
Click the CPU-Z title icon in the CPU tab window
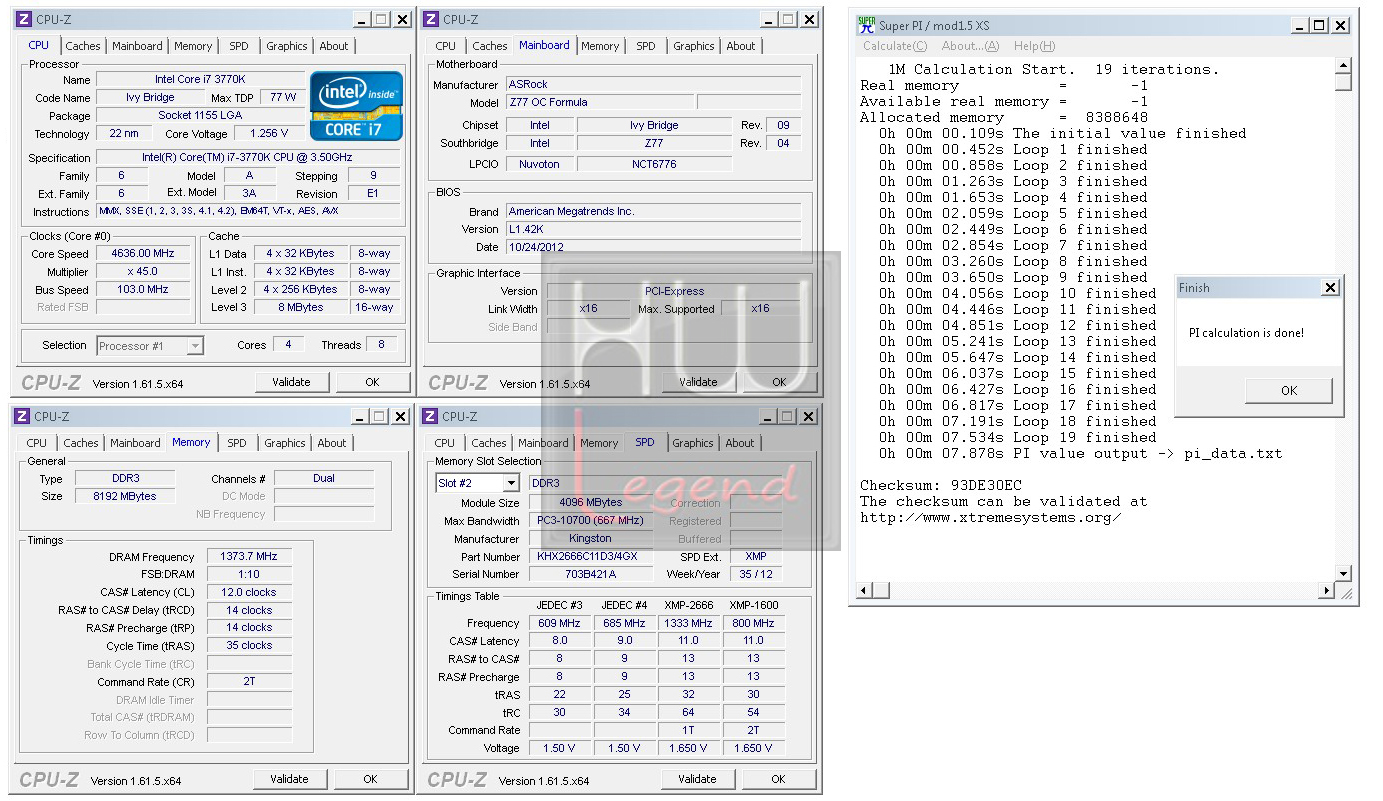point(24,19)
